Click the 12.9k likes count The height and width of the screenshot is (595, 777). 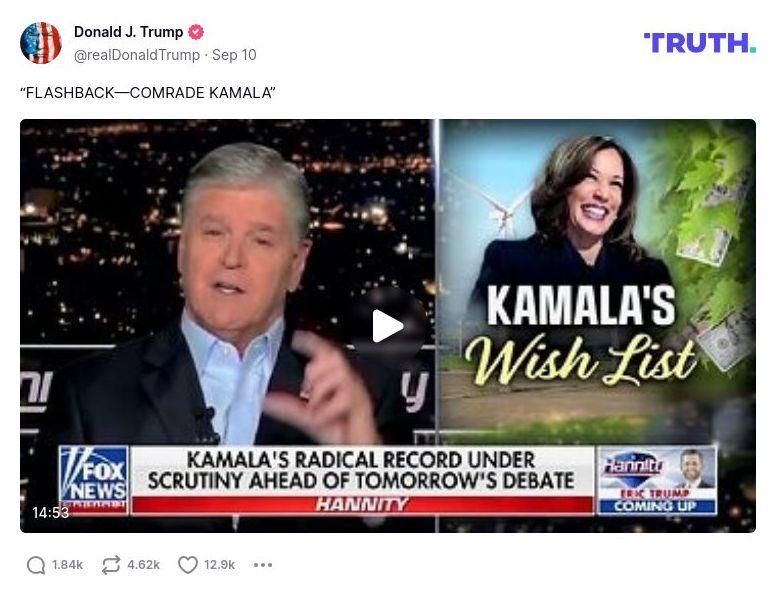[220, 565]
